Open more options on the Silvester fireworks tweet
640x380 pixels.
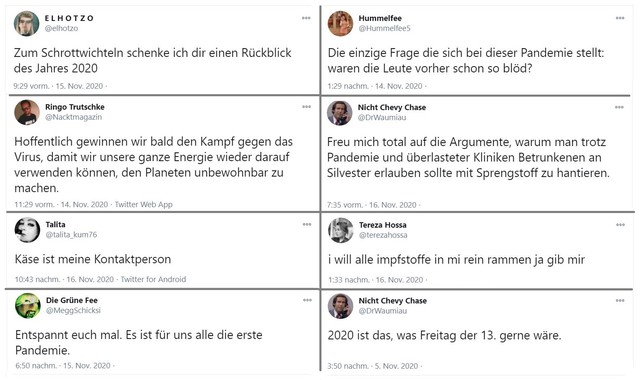coord(619,107)
